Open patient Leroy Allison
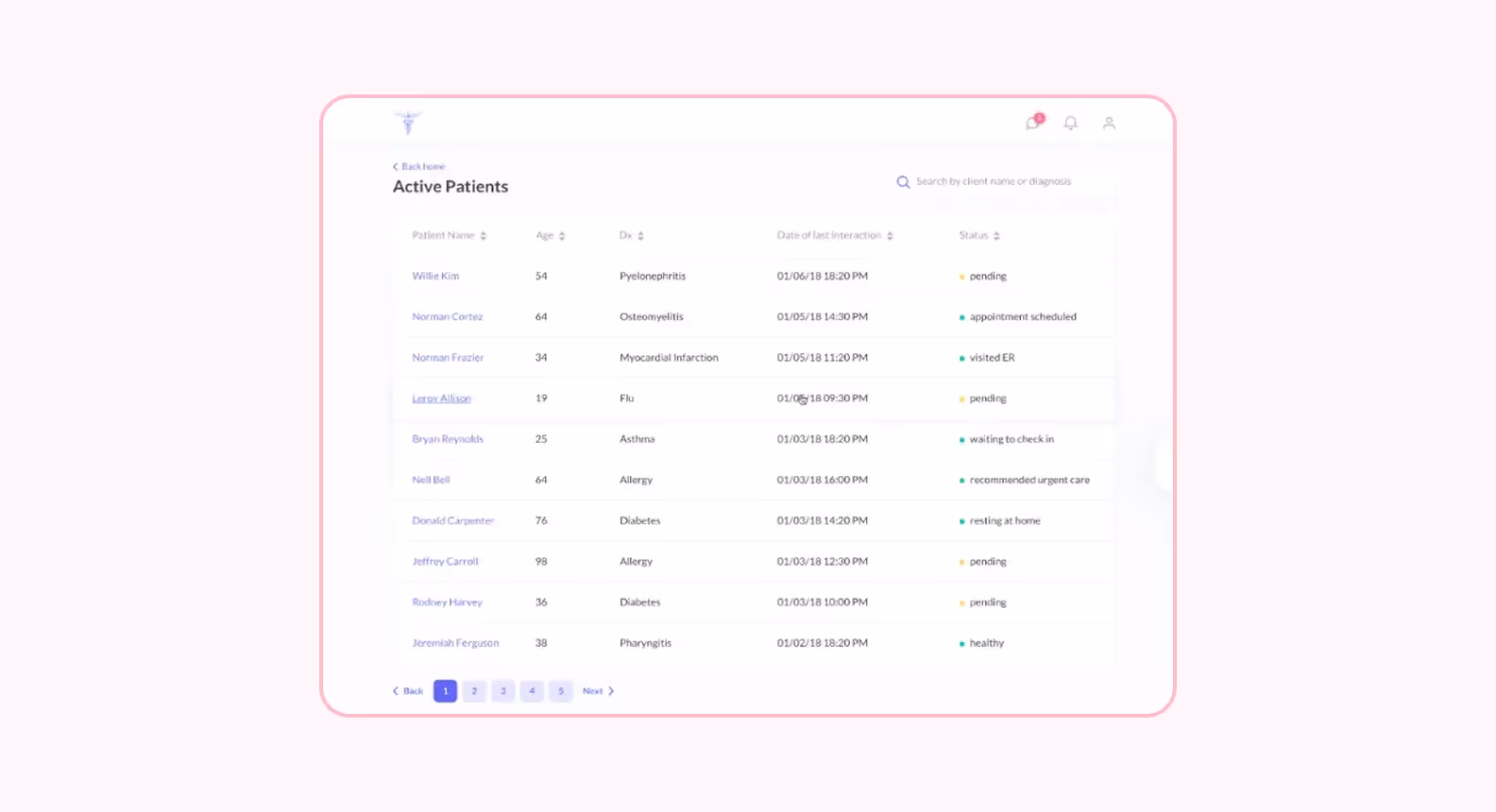This screenshot has width=1496, height=812. click(441, 398)
